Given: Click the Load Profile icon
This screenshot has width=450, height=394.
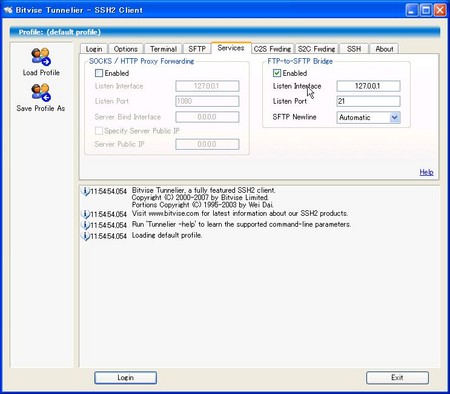Looking at the screenshot, I should [41, 57].
